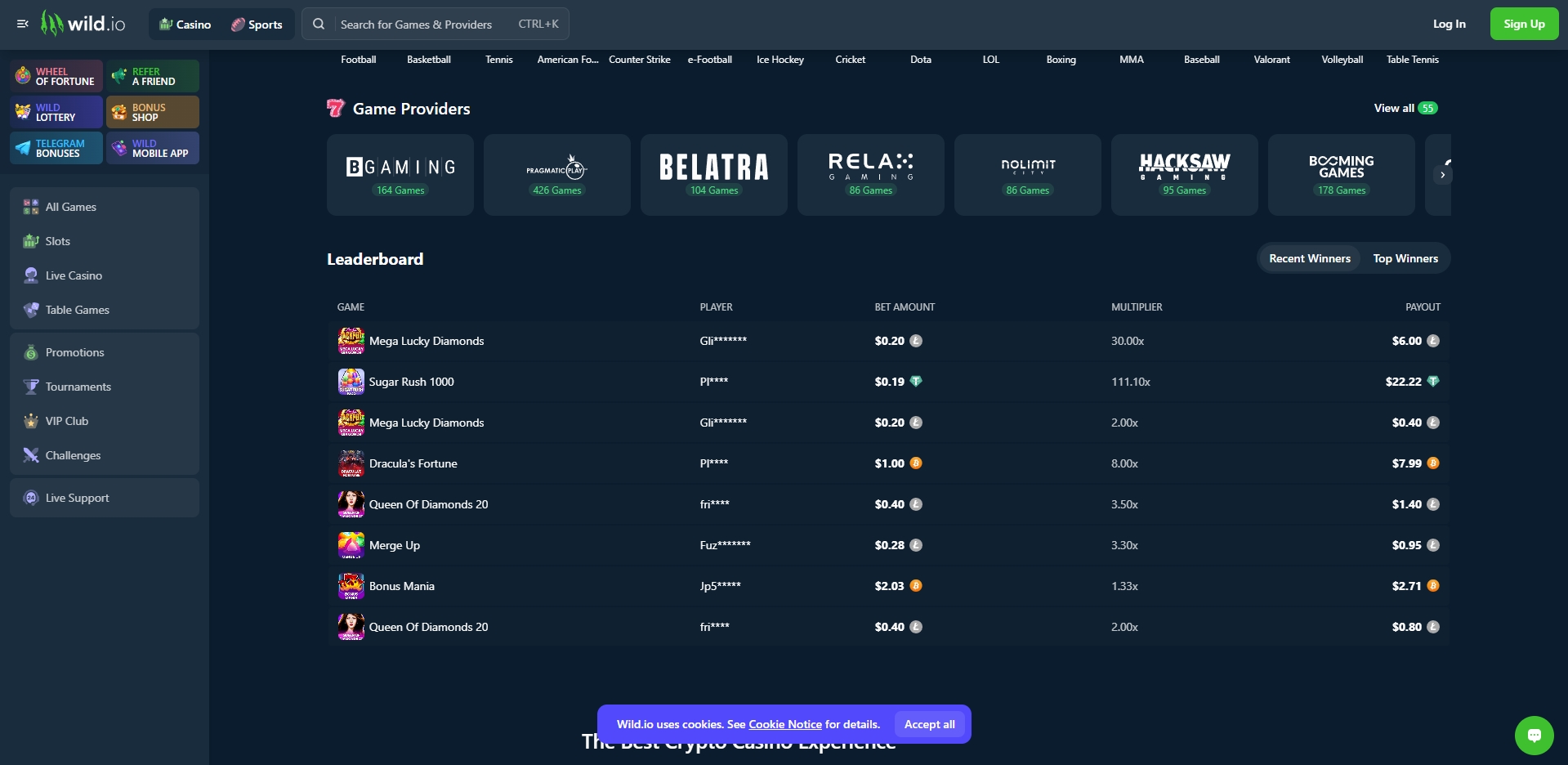Click the Game Providers number-7 icon

pos(336,108)
